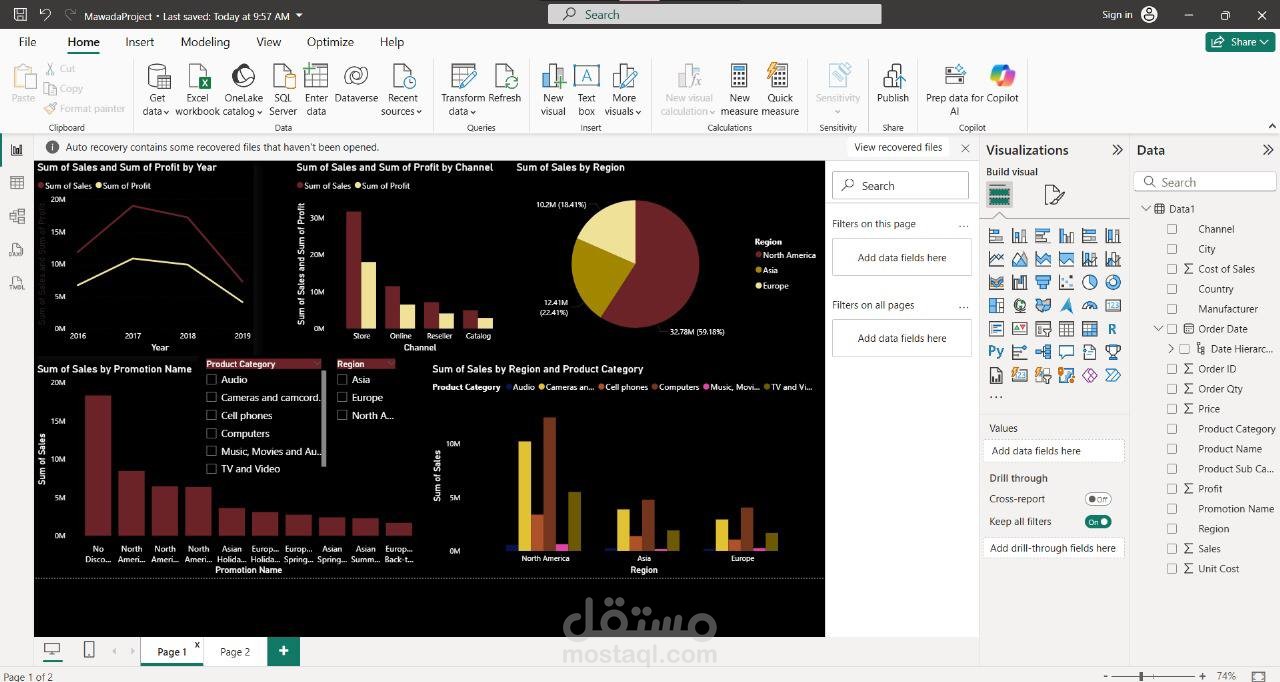This screenshot has width=1280, height=682.
Task: Select the treemap visual icon
Action: pyautogui.click(x=996, y=305)
